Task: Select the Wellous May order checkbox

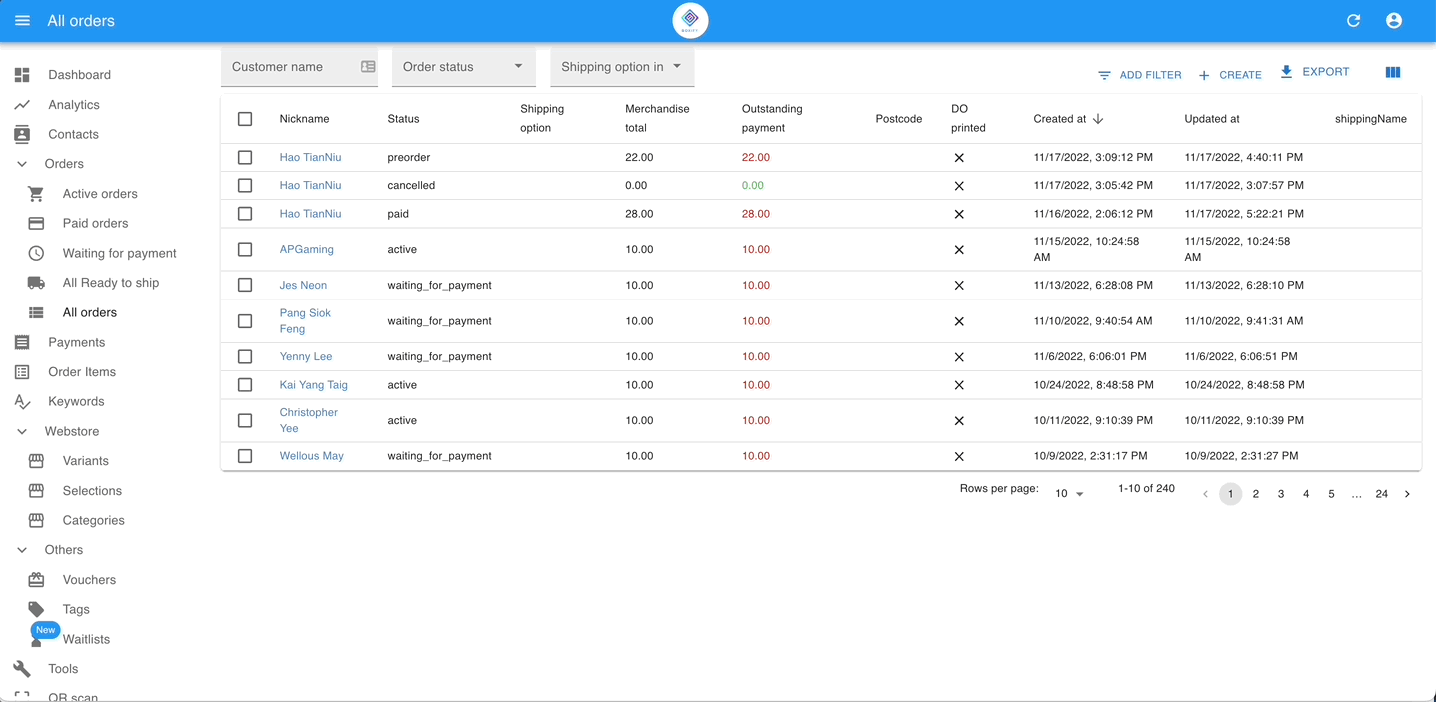Action: coord(245,456)
